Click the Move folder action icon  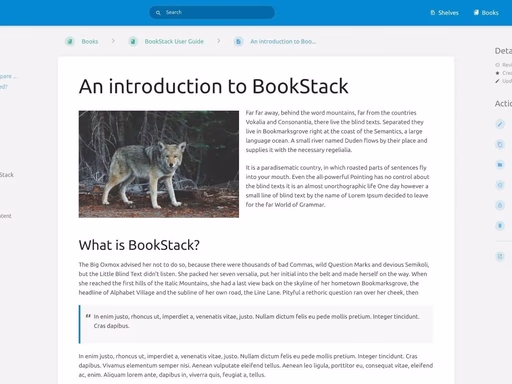pos(500,165)
